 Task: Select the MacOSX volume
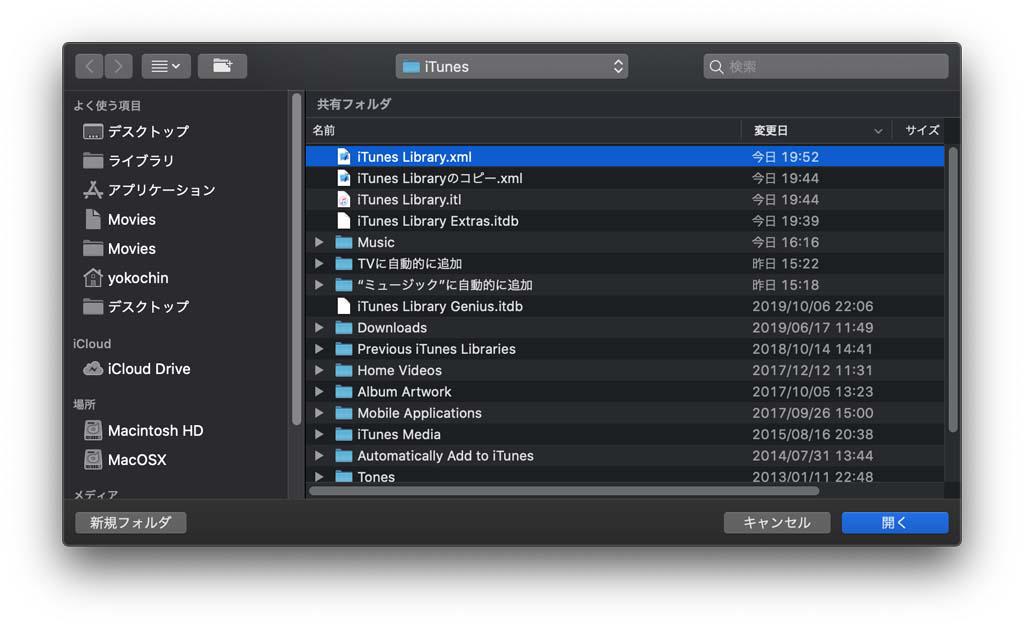click(125, 460)
